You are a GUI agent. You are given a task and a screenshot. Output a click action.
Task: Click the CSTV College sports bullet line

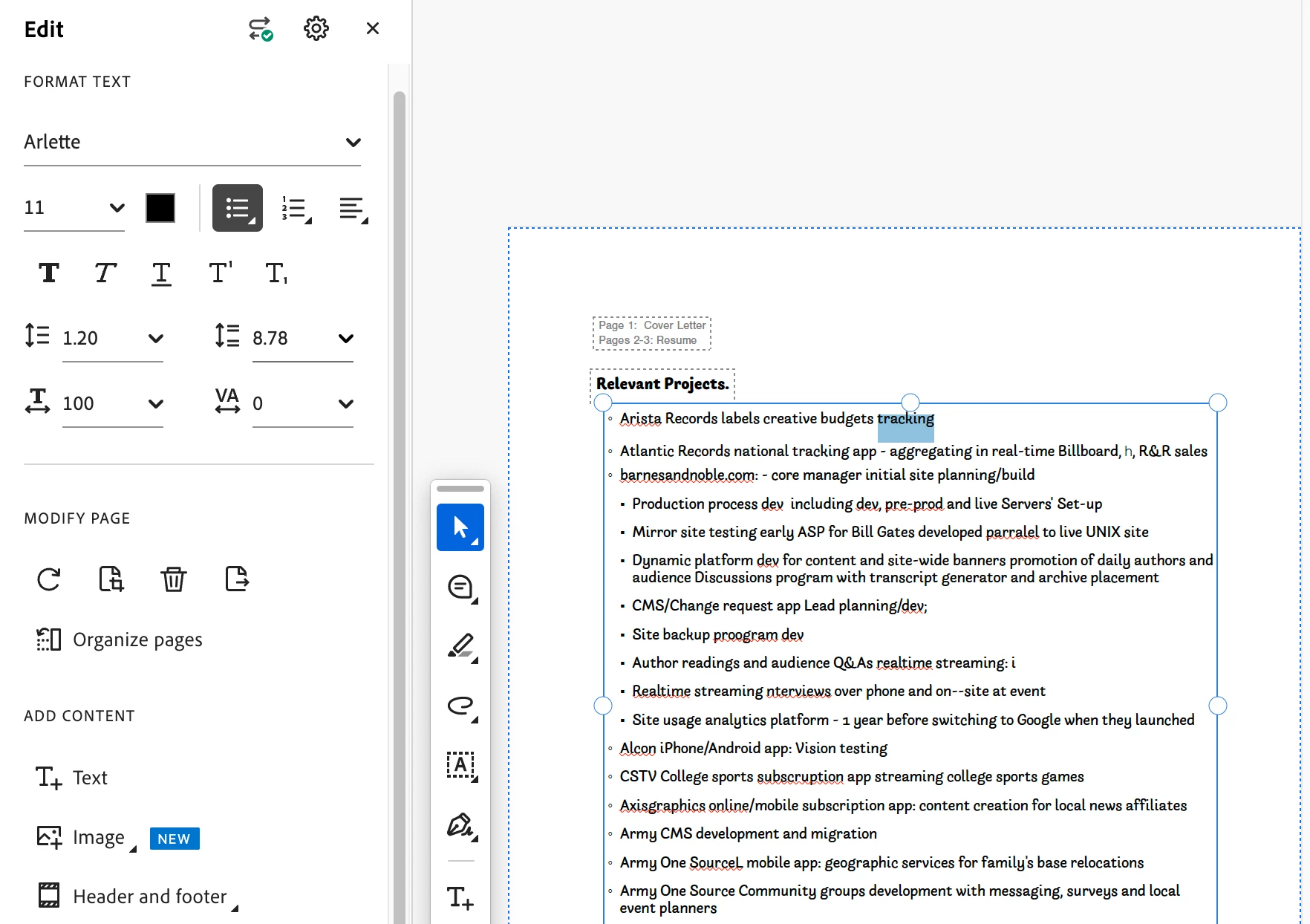[x=852, y=777]
